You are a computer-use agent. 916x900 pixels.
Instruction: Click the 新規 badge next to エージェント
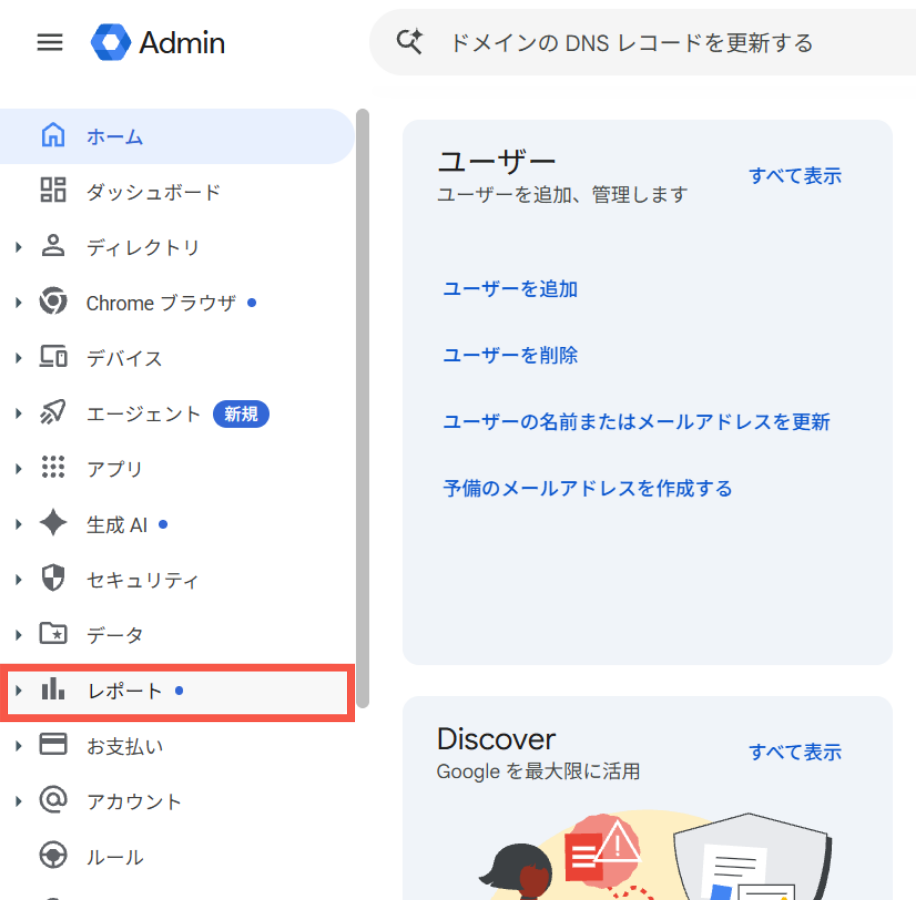click(241, 413)
